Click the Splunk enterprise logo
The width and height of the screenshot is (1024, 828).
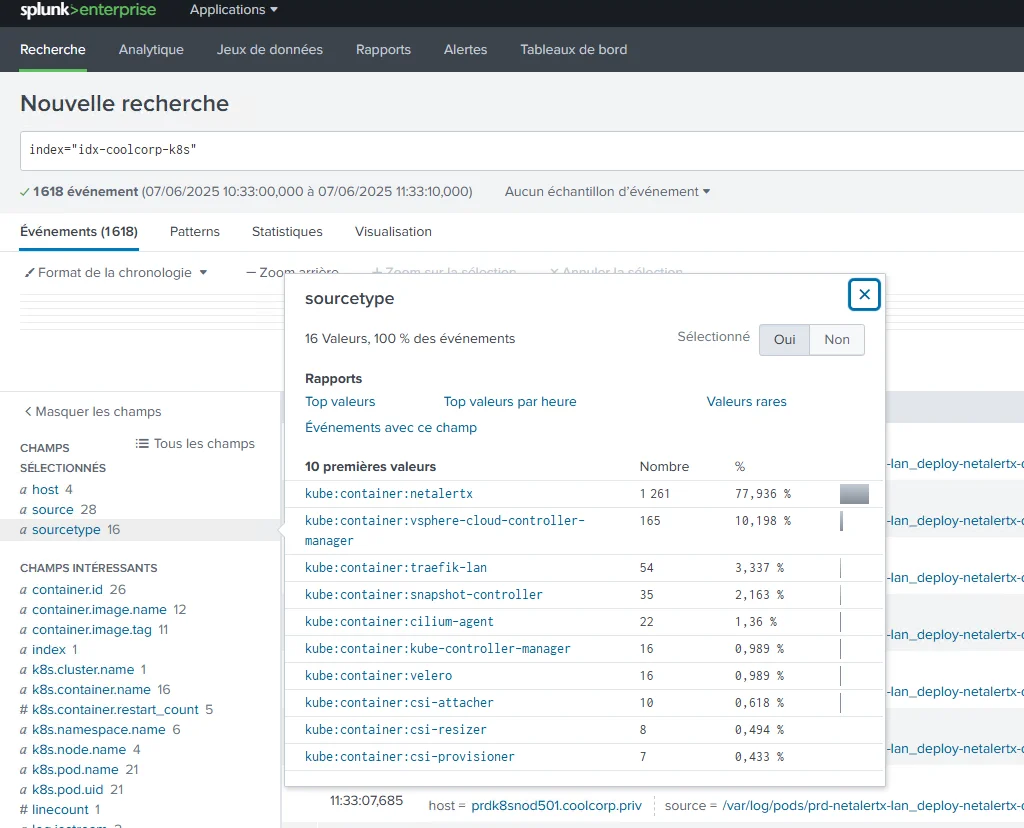pyautogui.click(x=88, y=10)
